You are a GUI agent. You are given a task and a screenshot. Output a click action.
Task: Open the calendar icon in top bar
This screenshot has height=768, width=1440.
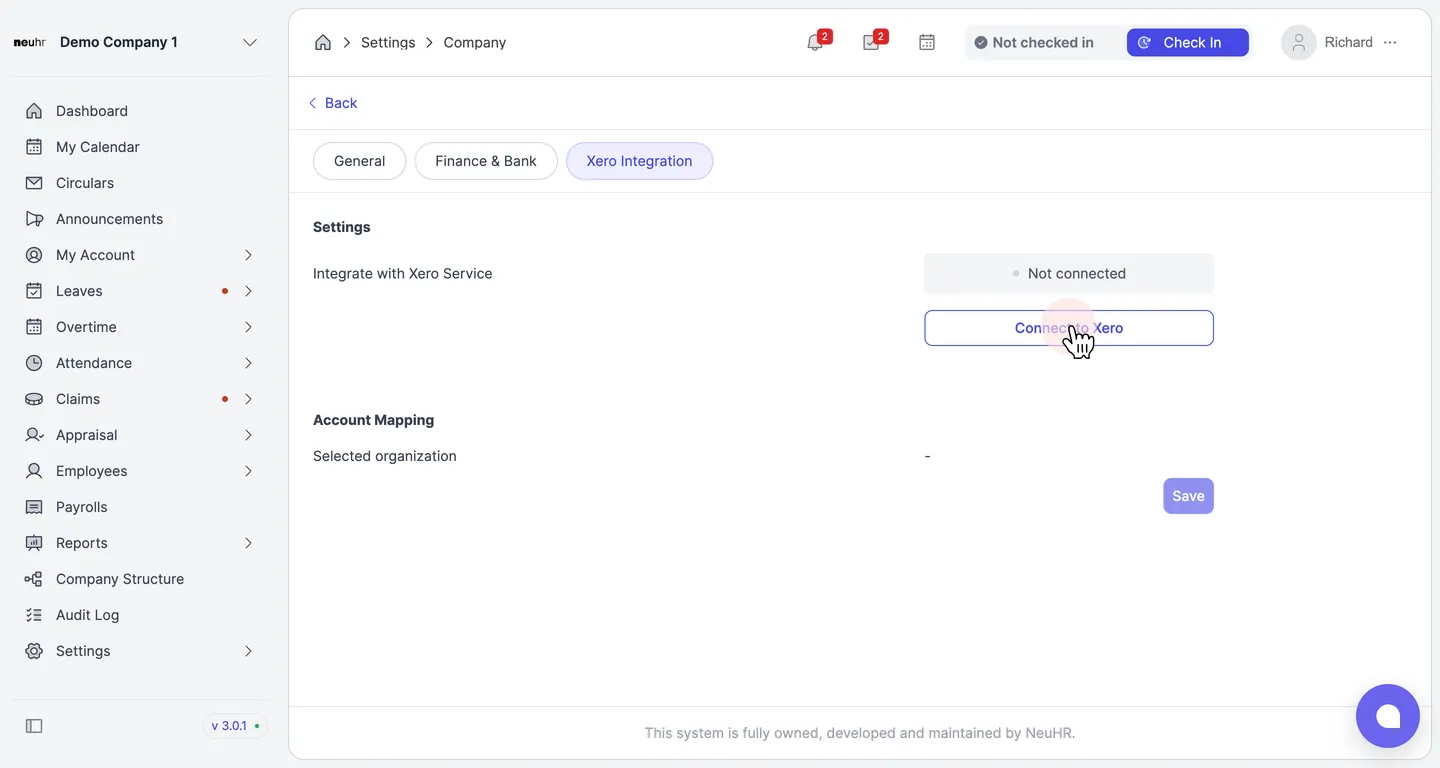tap(927, 42)
